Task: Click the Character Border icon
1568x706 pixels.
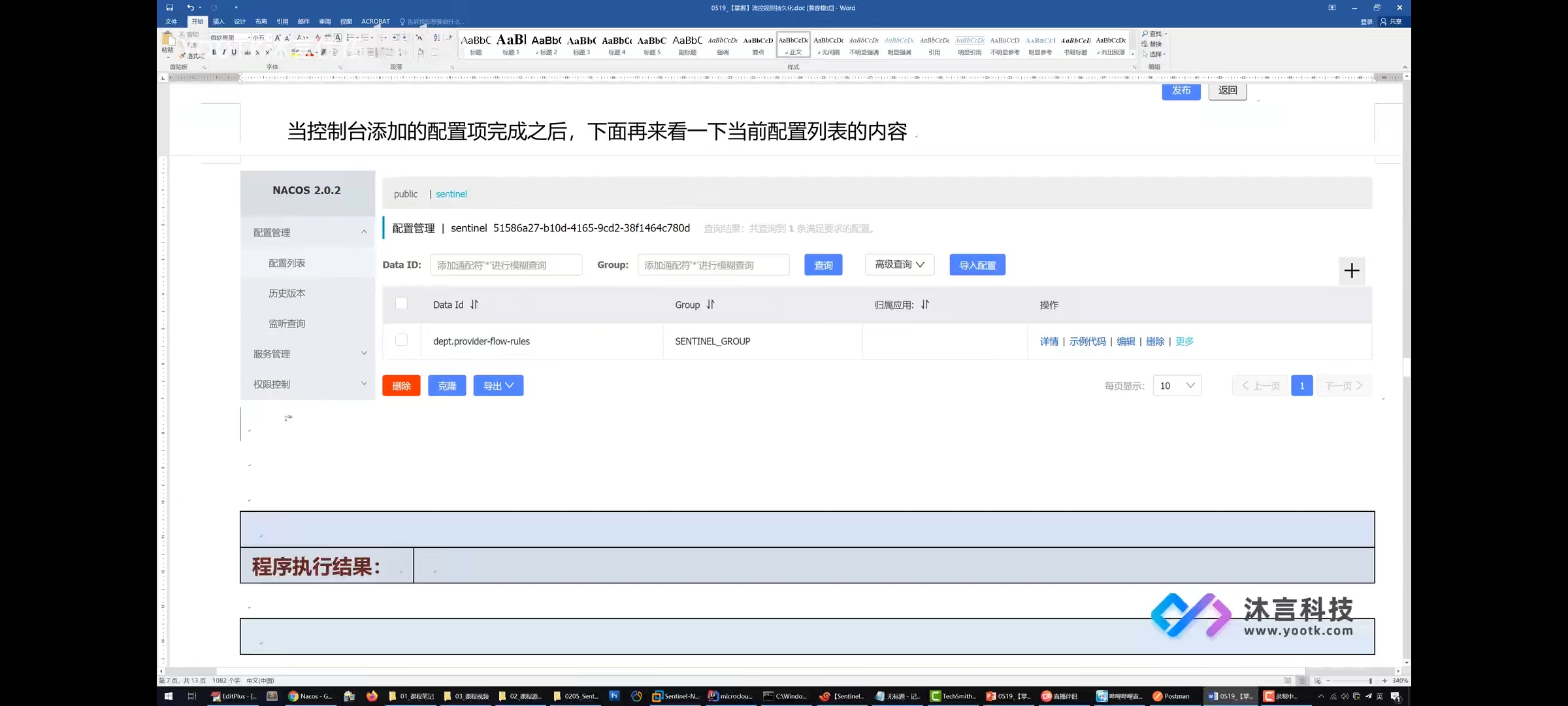Action: click(x=338, y=38)
